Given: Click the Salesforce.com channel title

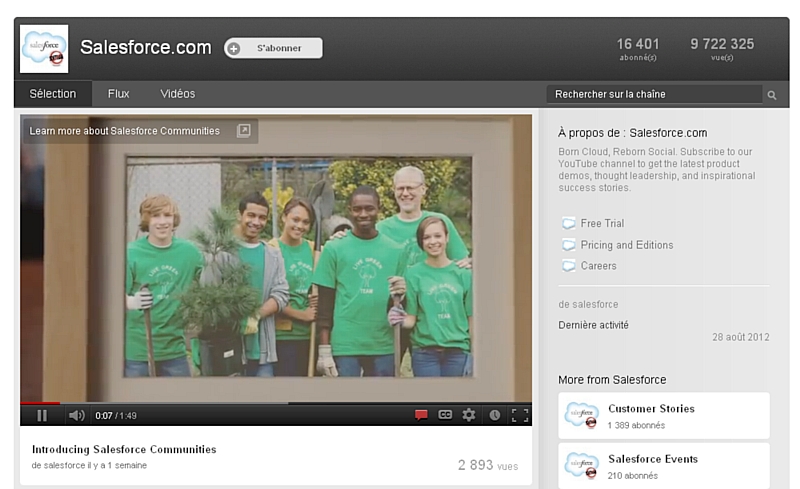Looking at the screenshot, I should point(145,47).
